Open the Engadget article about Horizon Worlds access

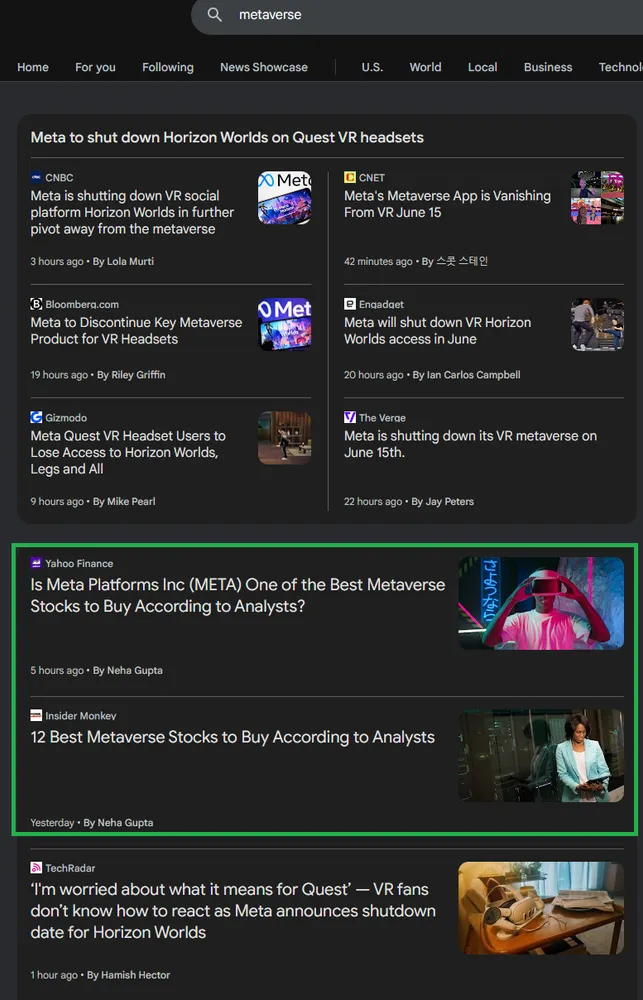pyautogui.click(x=437, y=331)
